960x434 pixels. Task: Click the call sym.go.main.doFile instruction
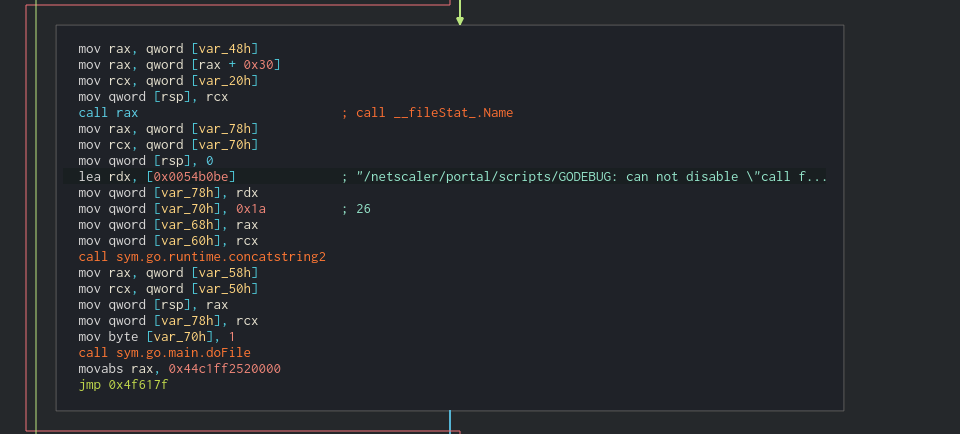click(x=165, y=353)
